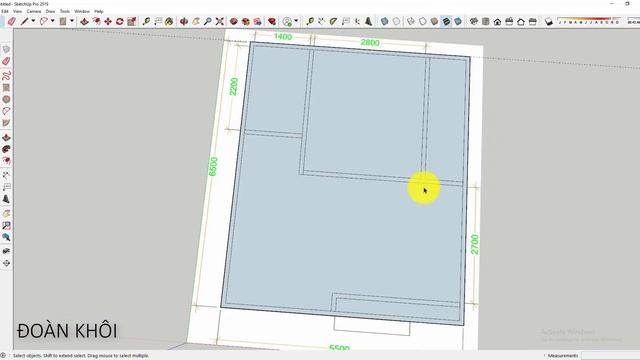The image size is (640, 360).
Task: Switch to Wireframe face style
Action: [x=411, y=21]
